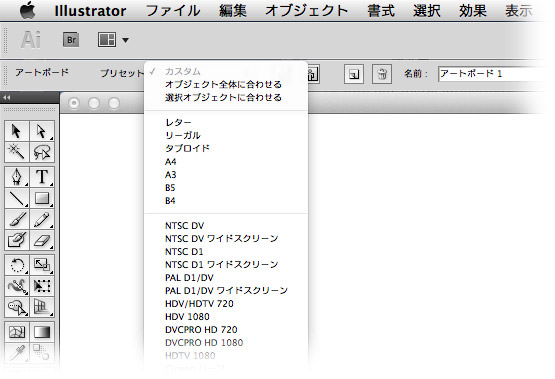
Task: Click the Delete Artboard trash icon
Action: click(x=382, y=74)
